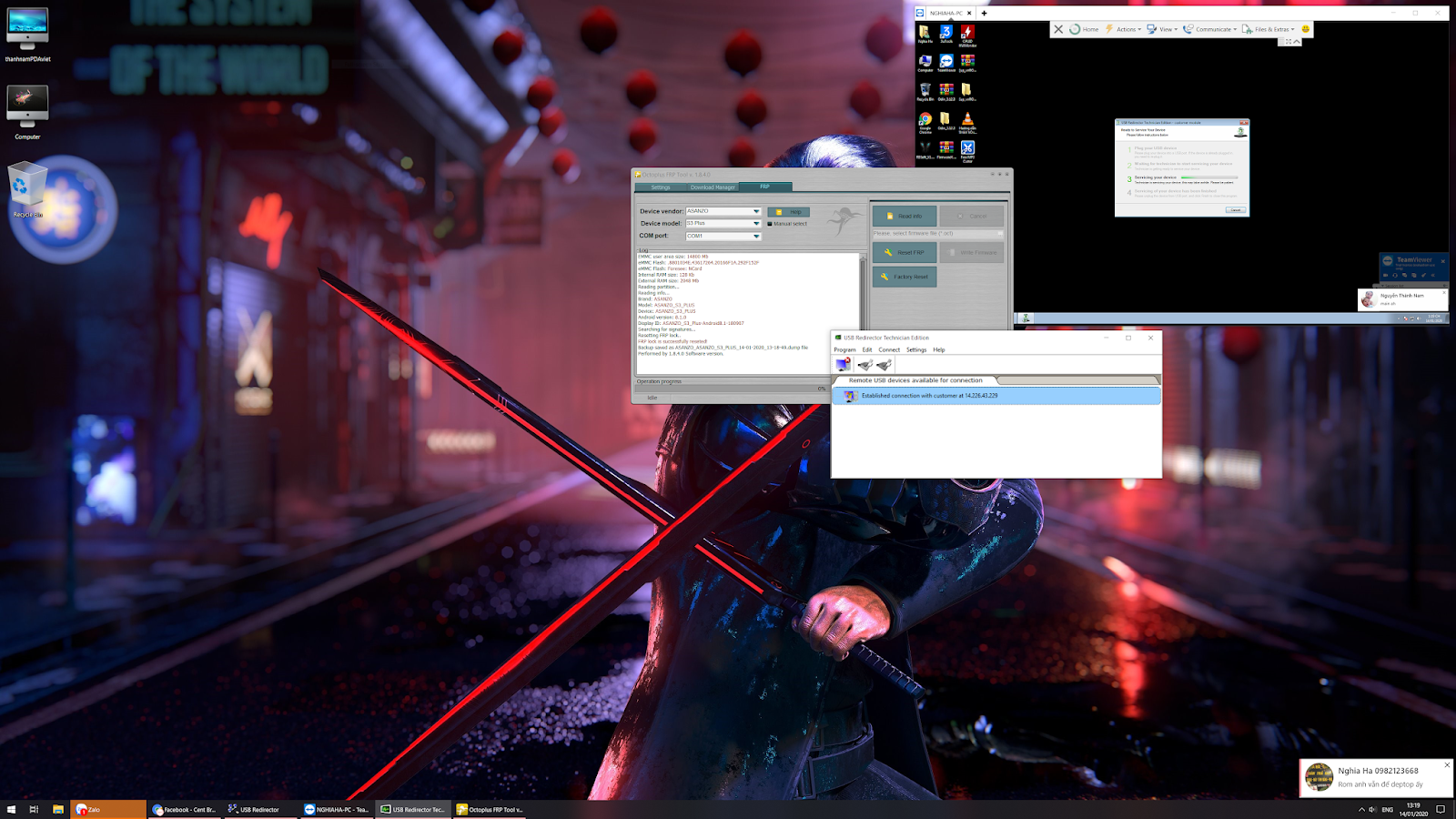Click Windows Start button on taskbar

pos(12,809)
